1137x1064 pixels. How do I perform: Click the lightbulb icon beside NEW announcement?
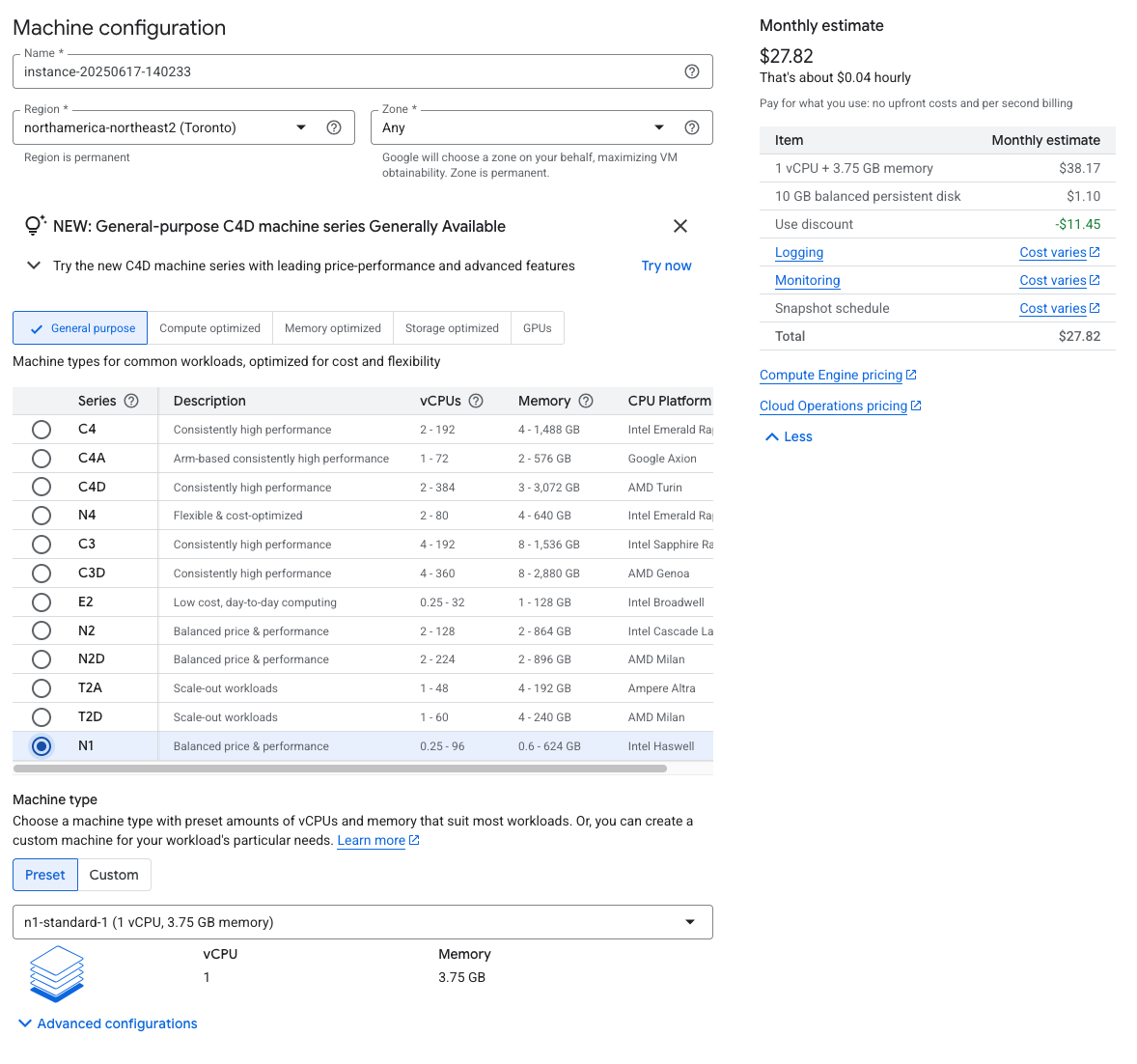[x=35, y=226]
